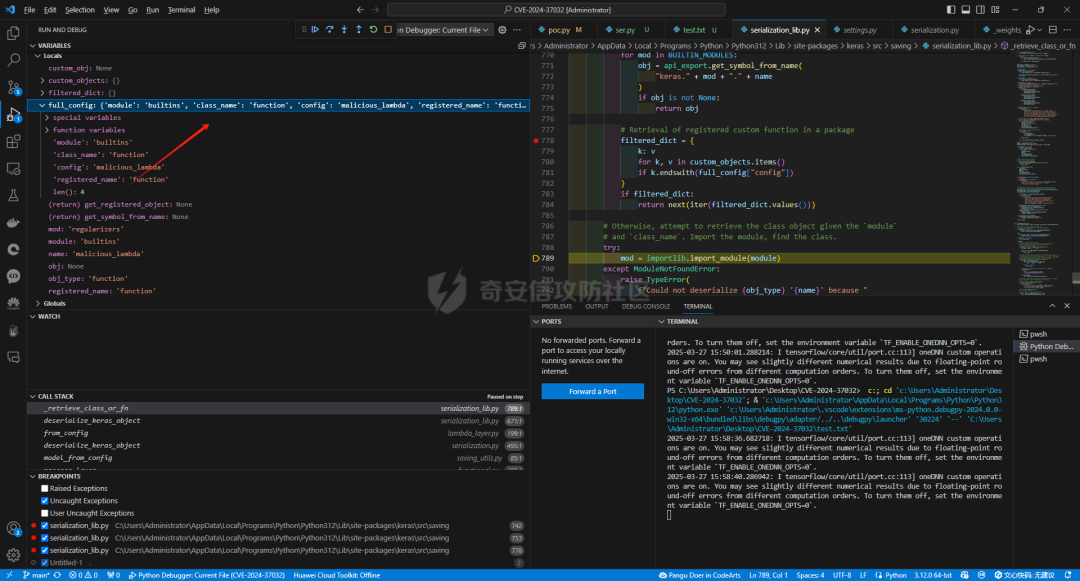
Task: Switch to DEBUG CONSOLE panel tab
Action: 645,306
